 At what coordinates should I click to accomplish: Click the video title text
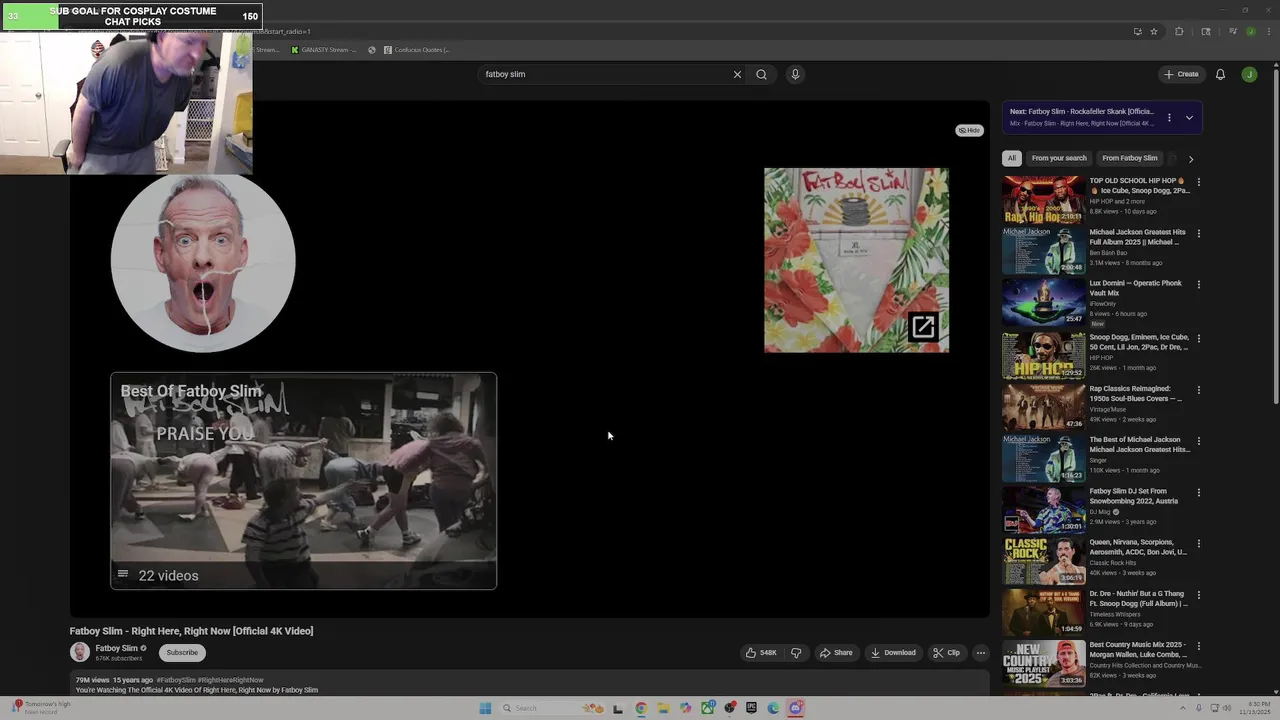tap(191, 631)
